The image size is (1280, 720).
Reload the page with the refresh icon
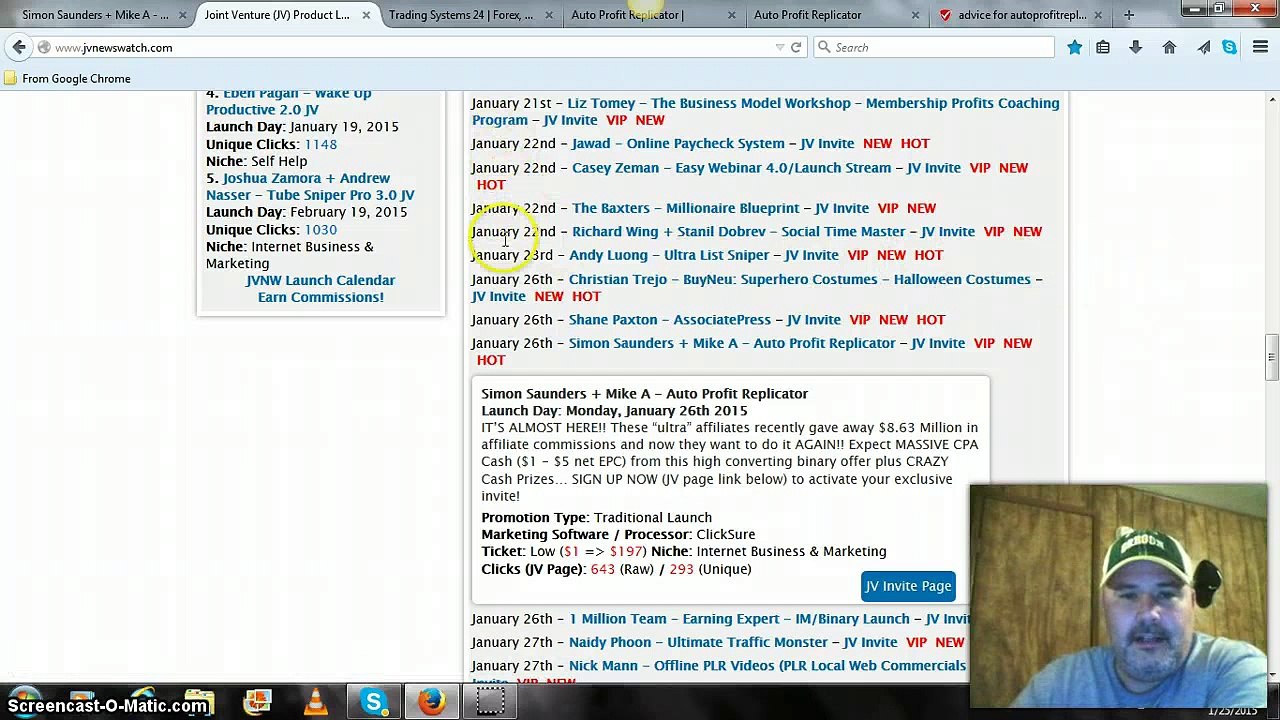pyautogui.click(x=796, y=47)
